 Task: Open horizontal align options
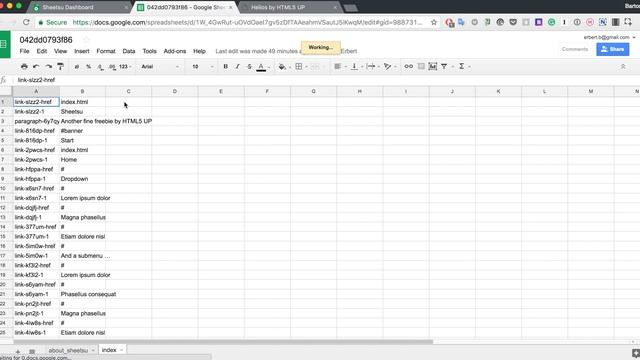[x=338, y=67]
